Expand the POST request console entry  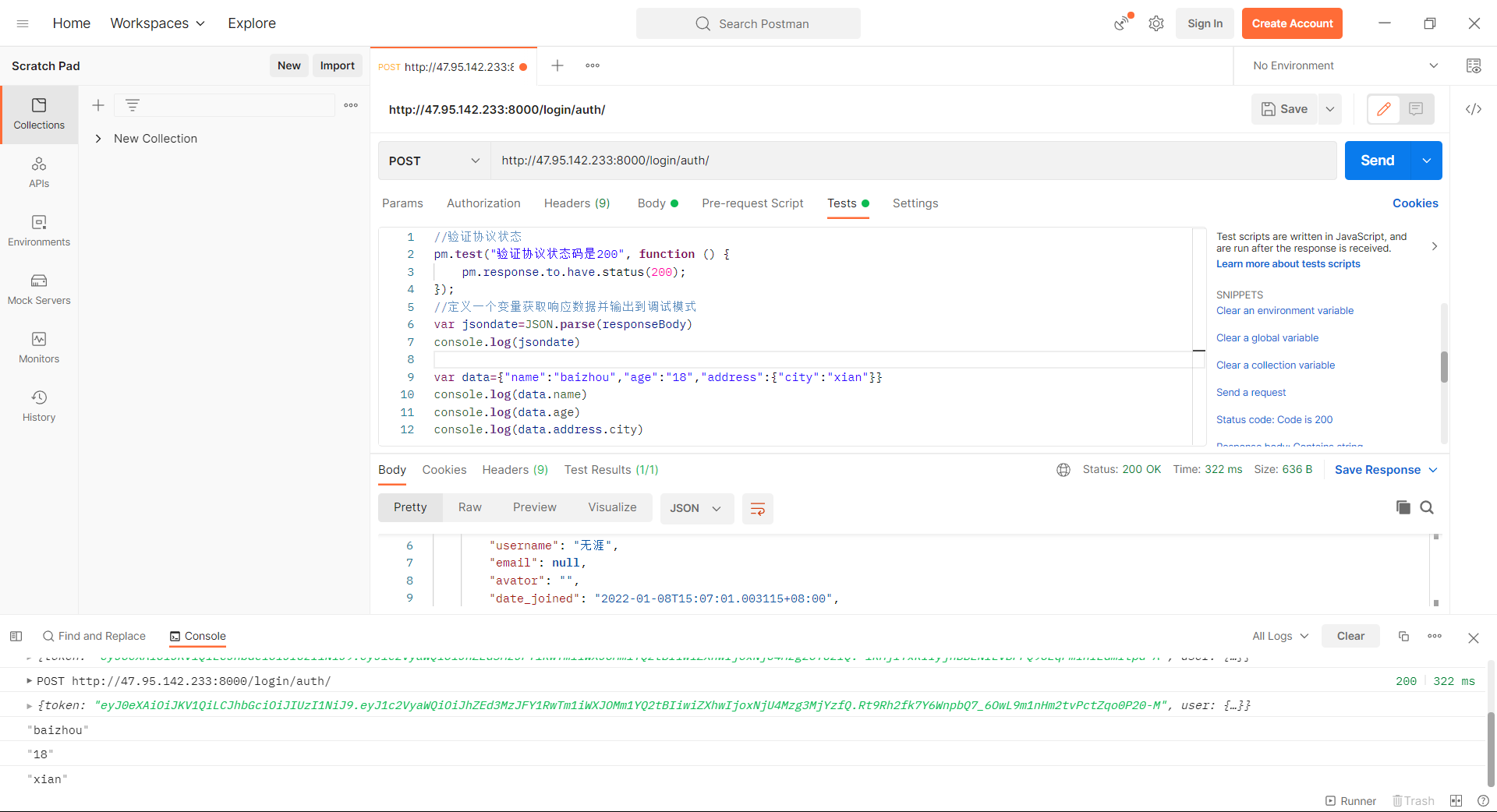click(30, 681)
